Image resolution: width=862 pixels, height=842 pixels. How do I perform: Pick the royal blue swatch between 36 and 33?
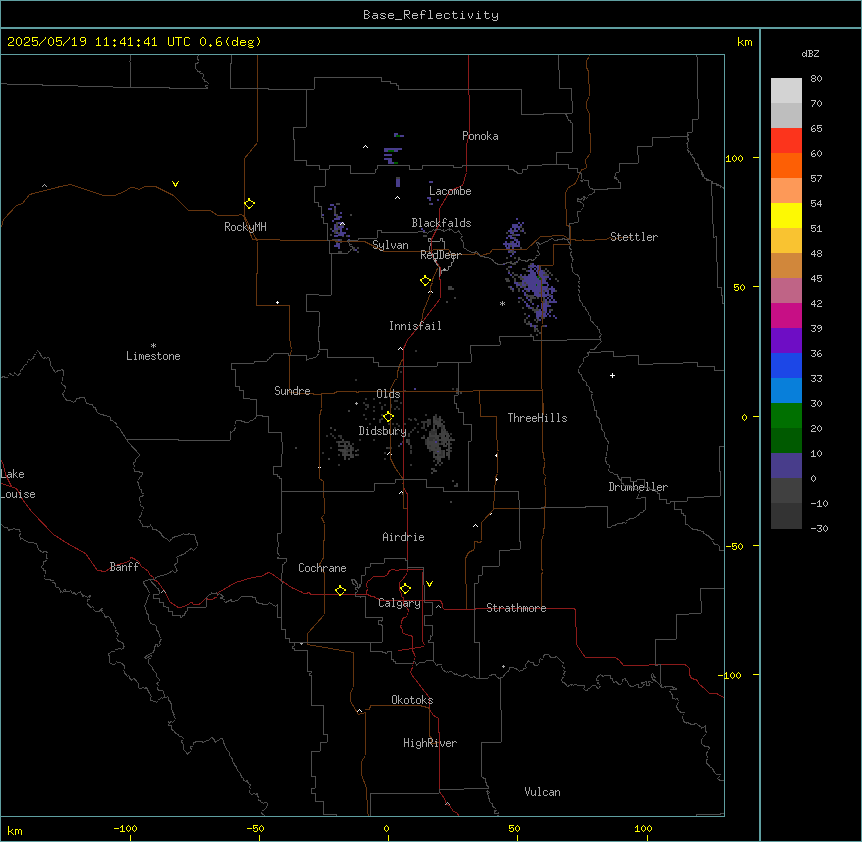point(786,365)
